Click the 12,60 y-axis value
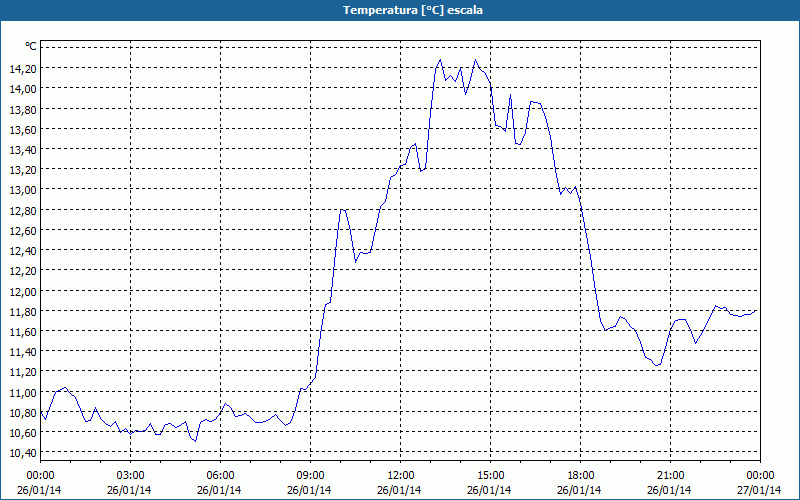Screen dimensions: 800x500 [22, 230]
